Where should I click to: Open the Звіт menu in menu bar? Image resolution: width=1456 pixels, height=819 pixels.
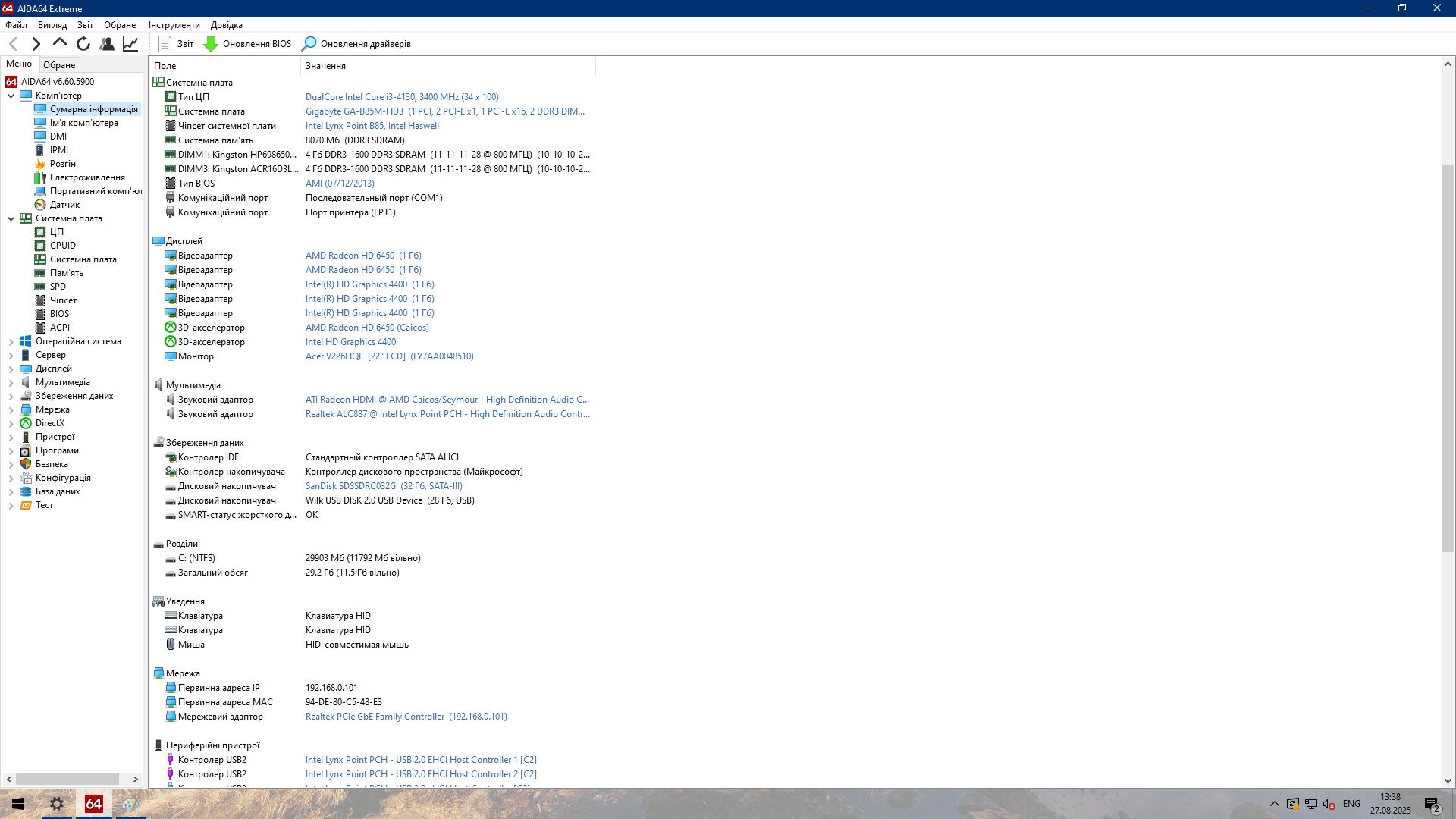(x=85, y=25)
